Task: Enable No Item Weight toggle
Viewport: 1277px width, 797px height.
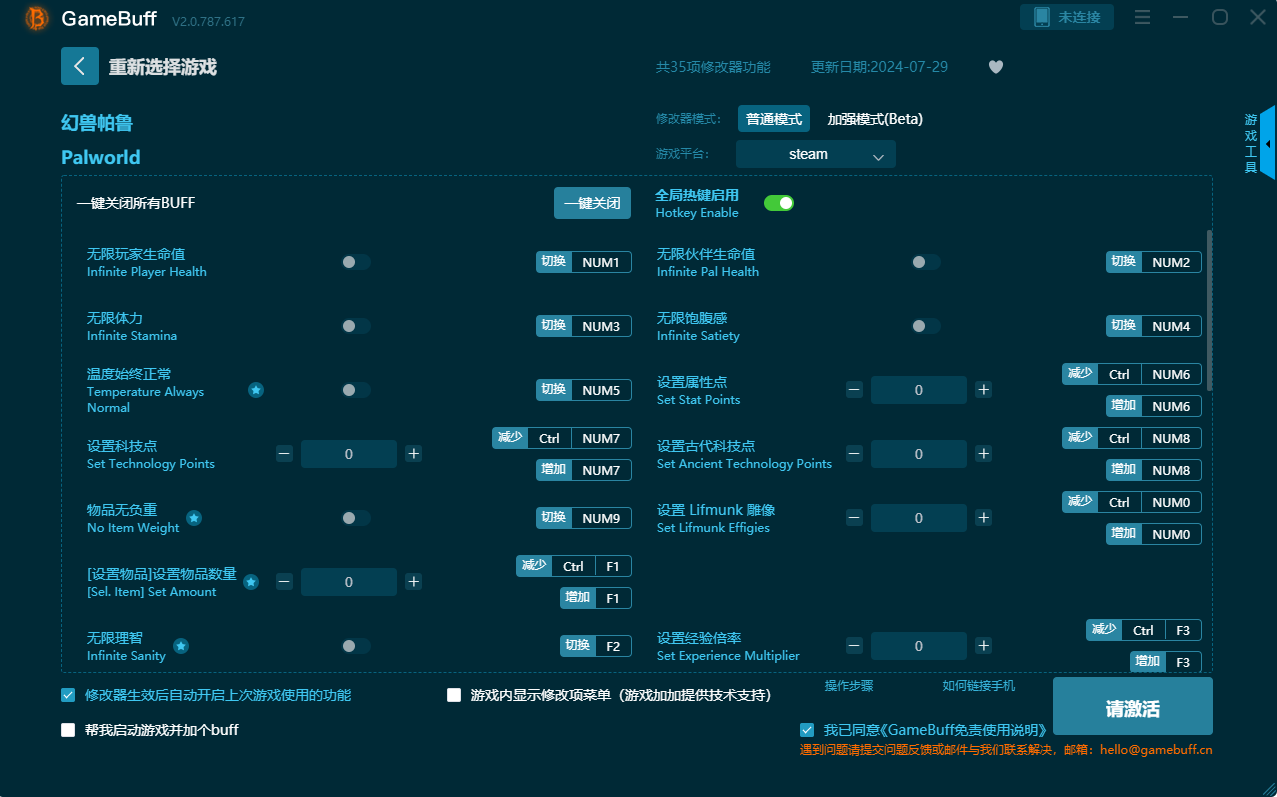Action: click(x=356, y=518)
